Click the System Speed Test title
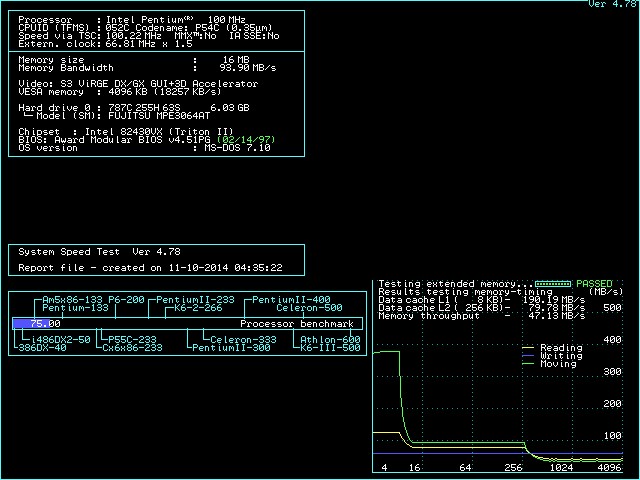The width and height of the screenshot is (640, 480). (100, 252)
